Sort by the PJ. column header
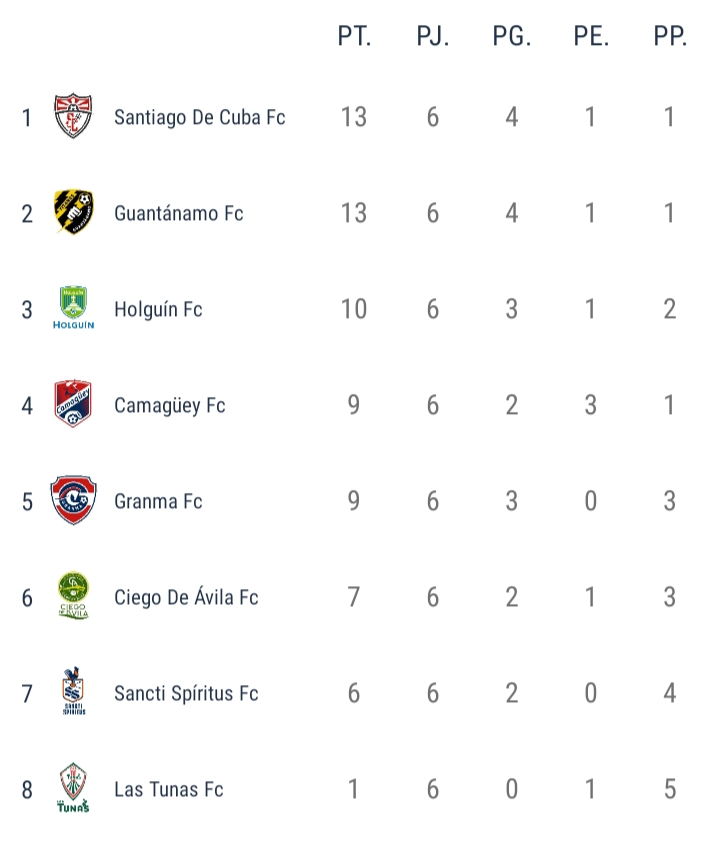 pos(433,36)
